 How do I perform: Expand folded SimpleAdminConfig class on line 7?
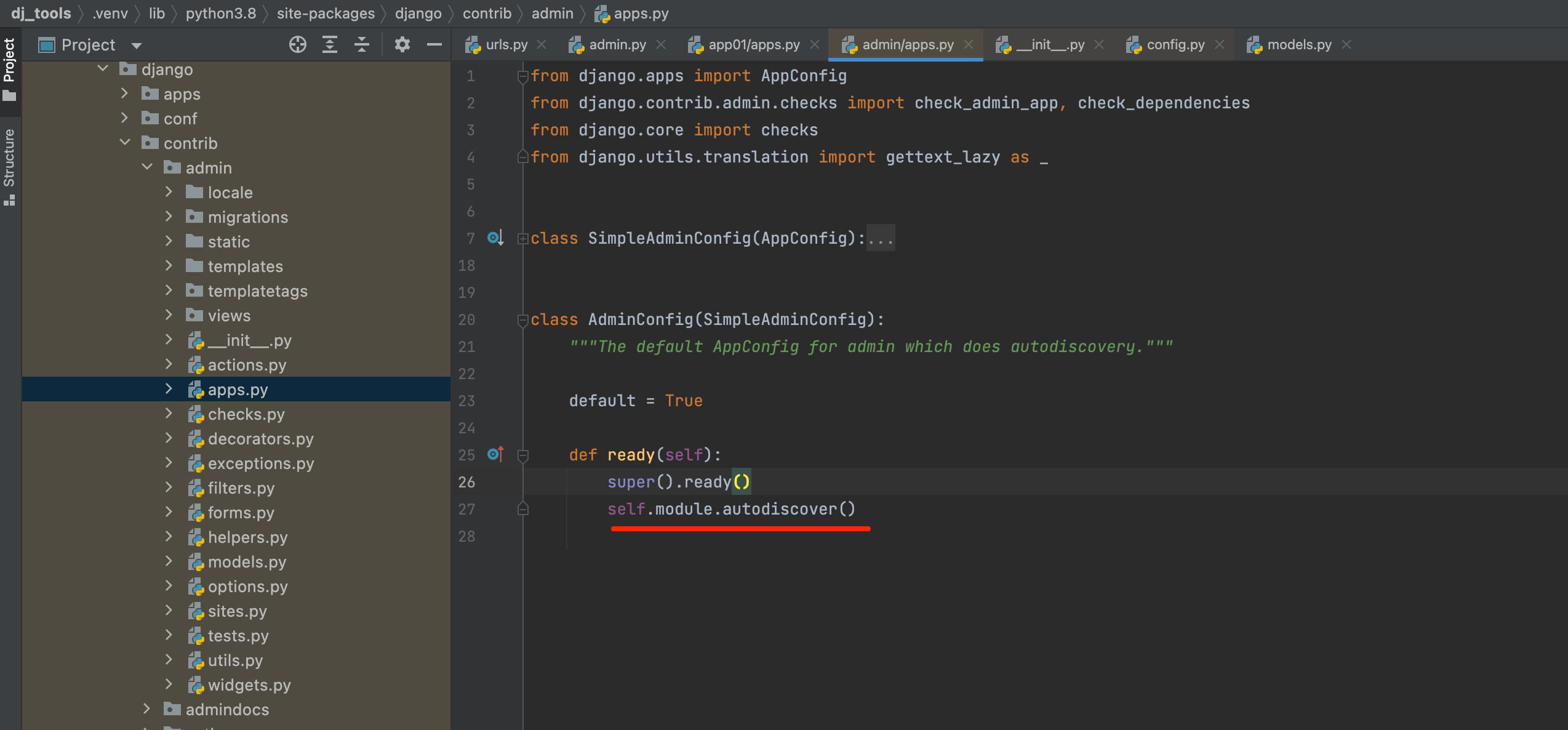click(x=523, y=238)
